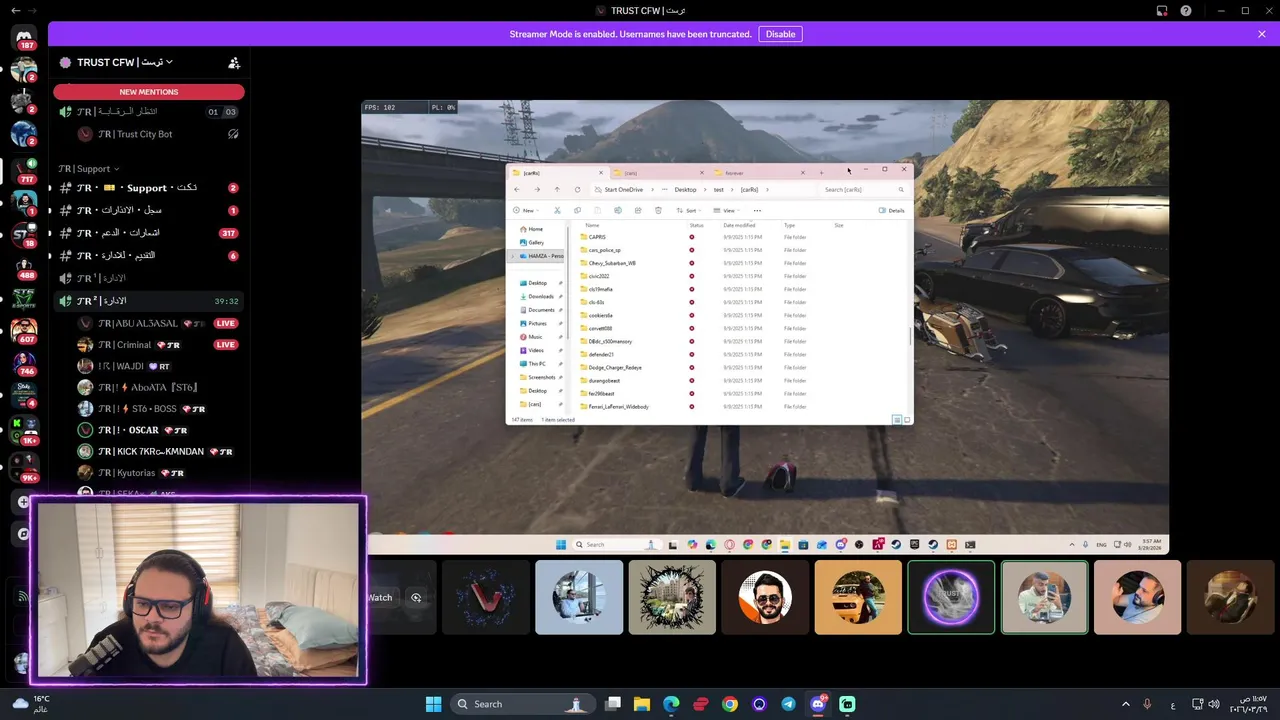Select the voice channel showing 39:32 timer

(150, 301)
